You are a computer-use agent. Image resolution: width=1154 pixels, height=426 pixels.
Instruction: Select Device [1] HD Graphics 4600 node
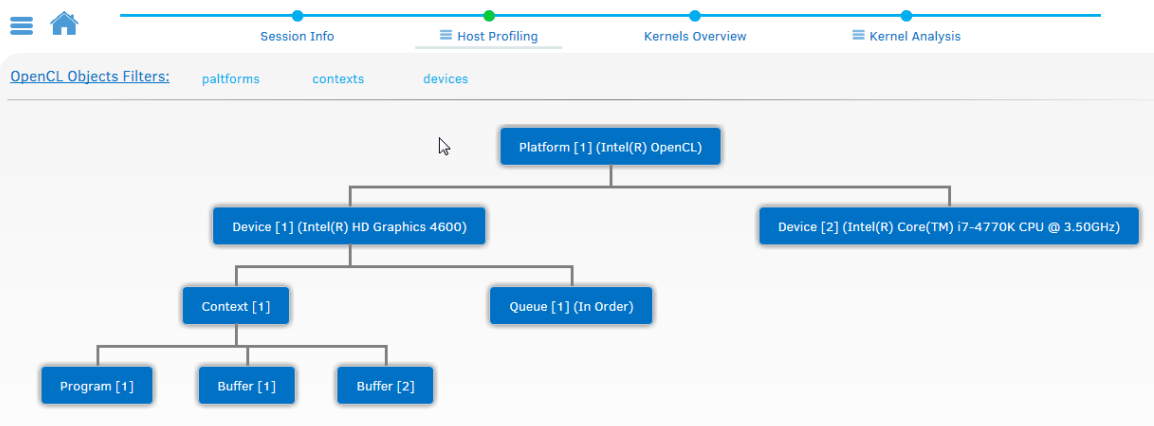[x=349, y=227]
